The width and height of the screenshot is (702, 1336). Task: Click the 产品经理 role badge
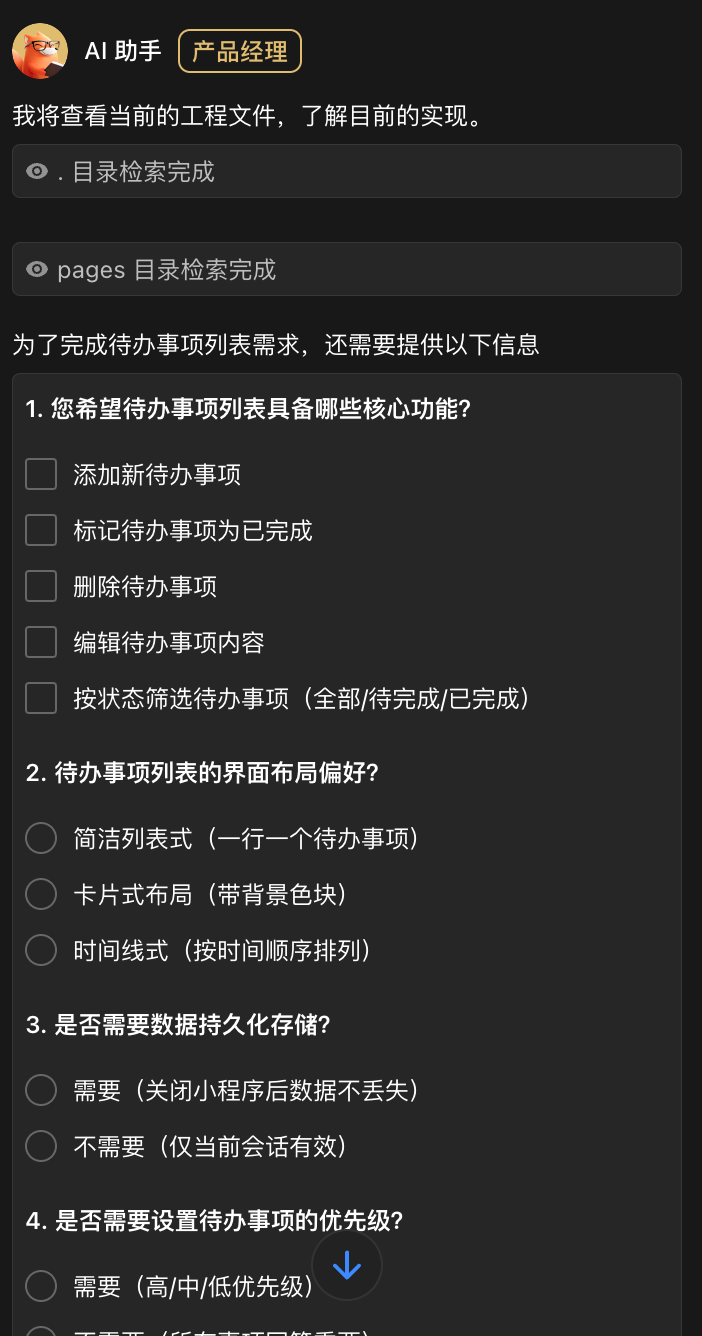(240, 51)
